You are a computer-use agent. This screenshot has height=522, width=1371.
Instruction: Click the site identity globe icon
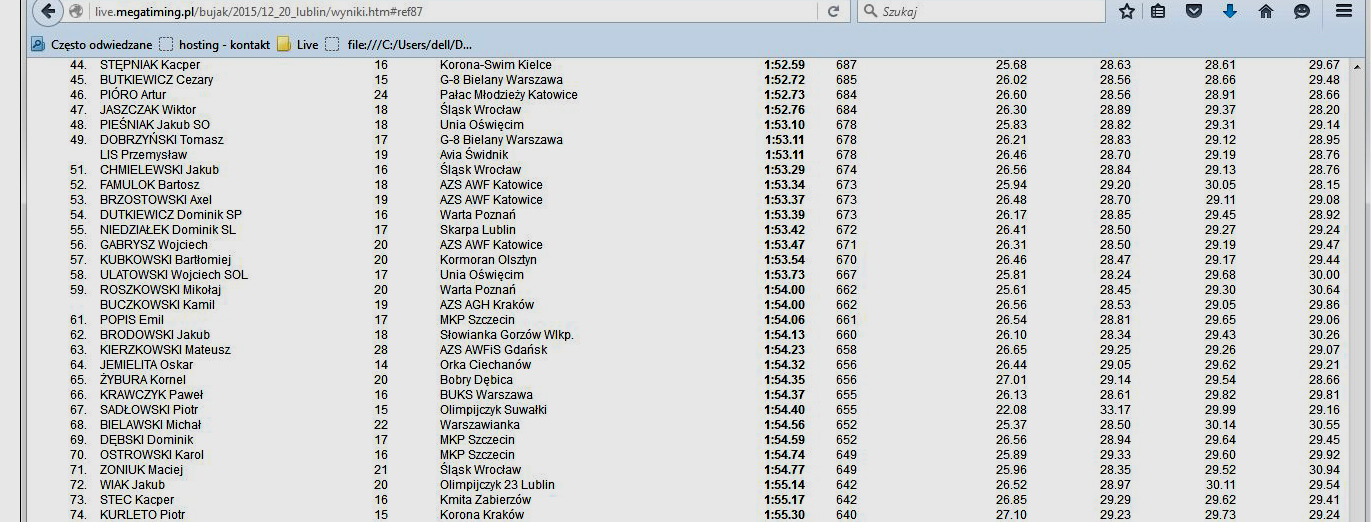point(76,12)
